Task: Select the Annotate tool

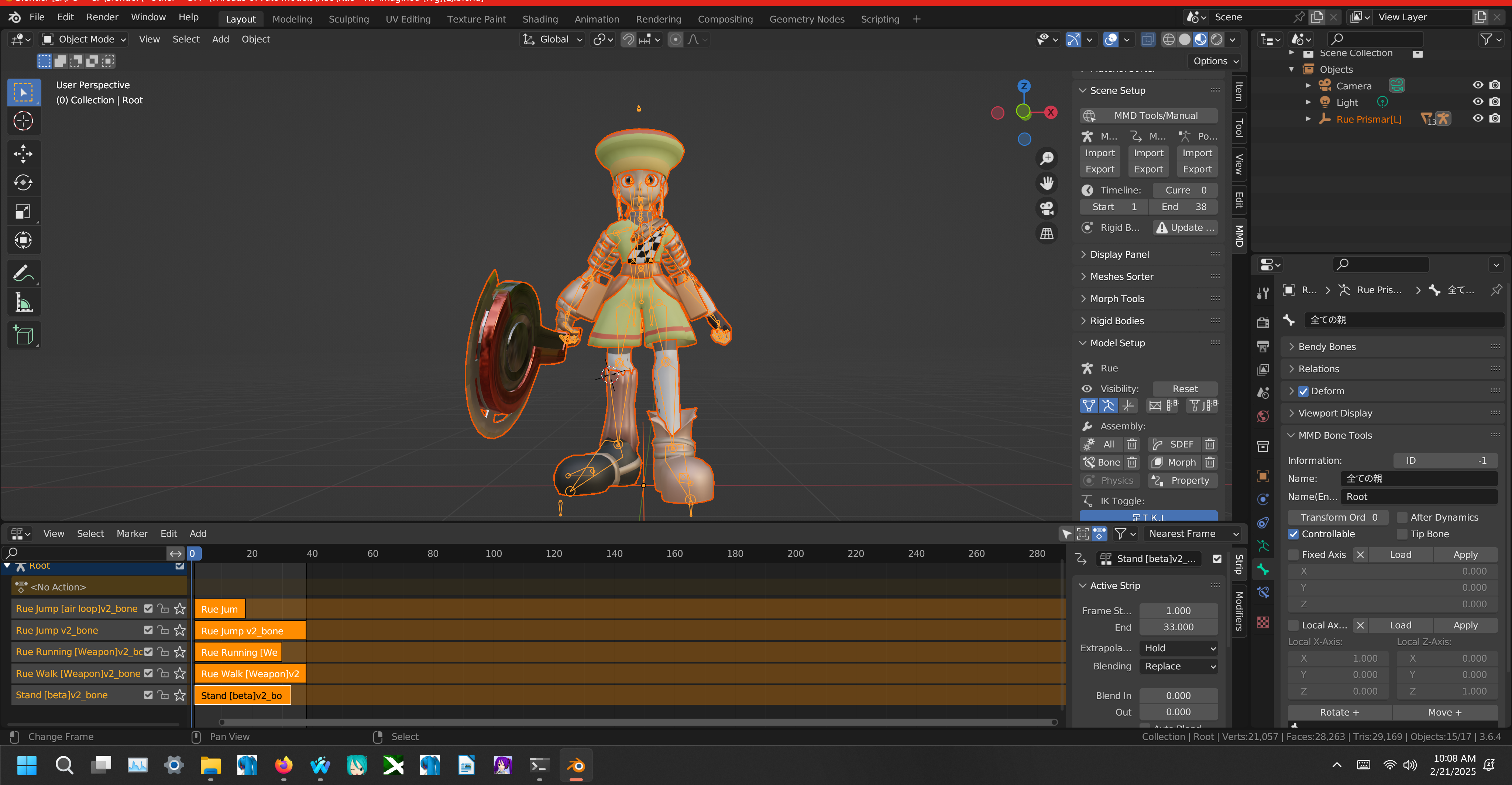Action: pyautogui.click(x=24, y=273)
